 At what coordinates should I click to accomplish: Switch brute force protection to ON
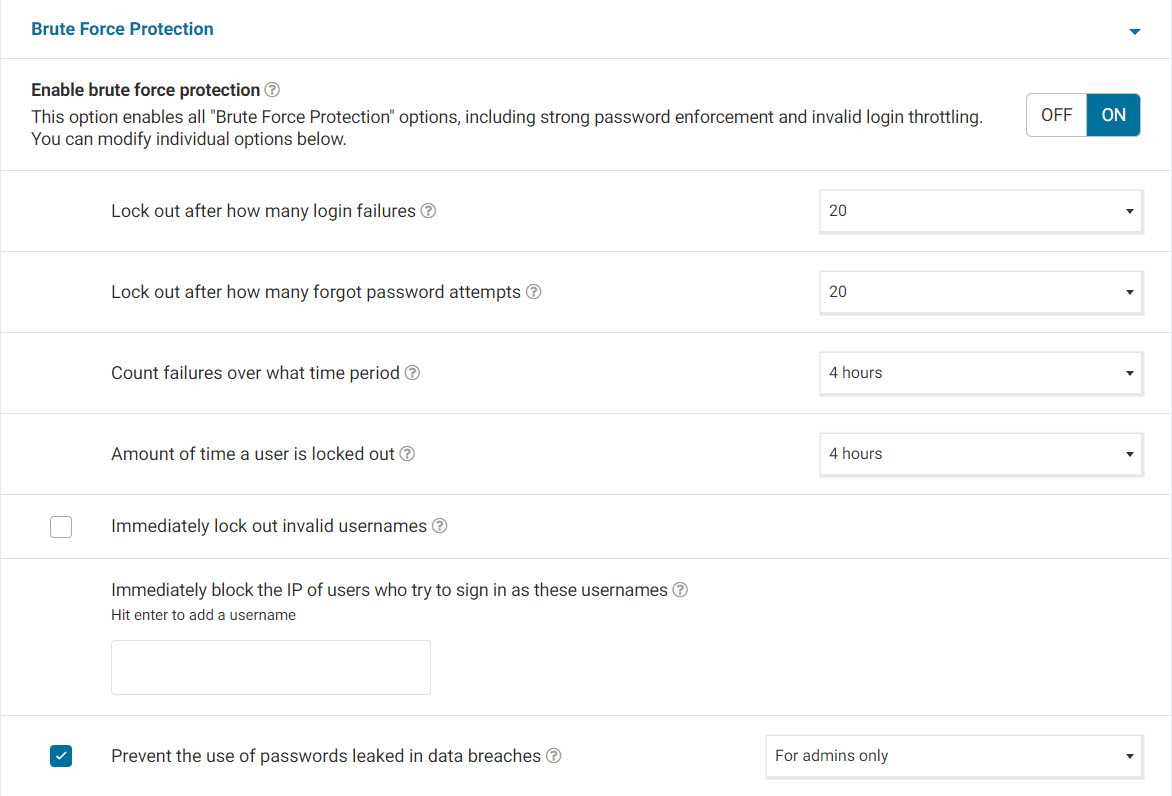click(x=1113, y=115)
